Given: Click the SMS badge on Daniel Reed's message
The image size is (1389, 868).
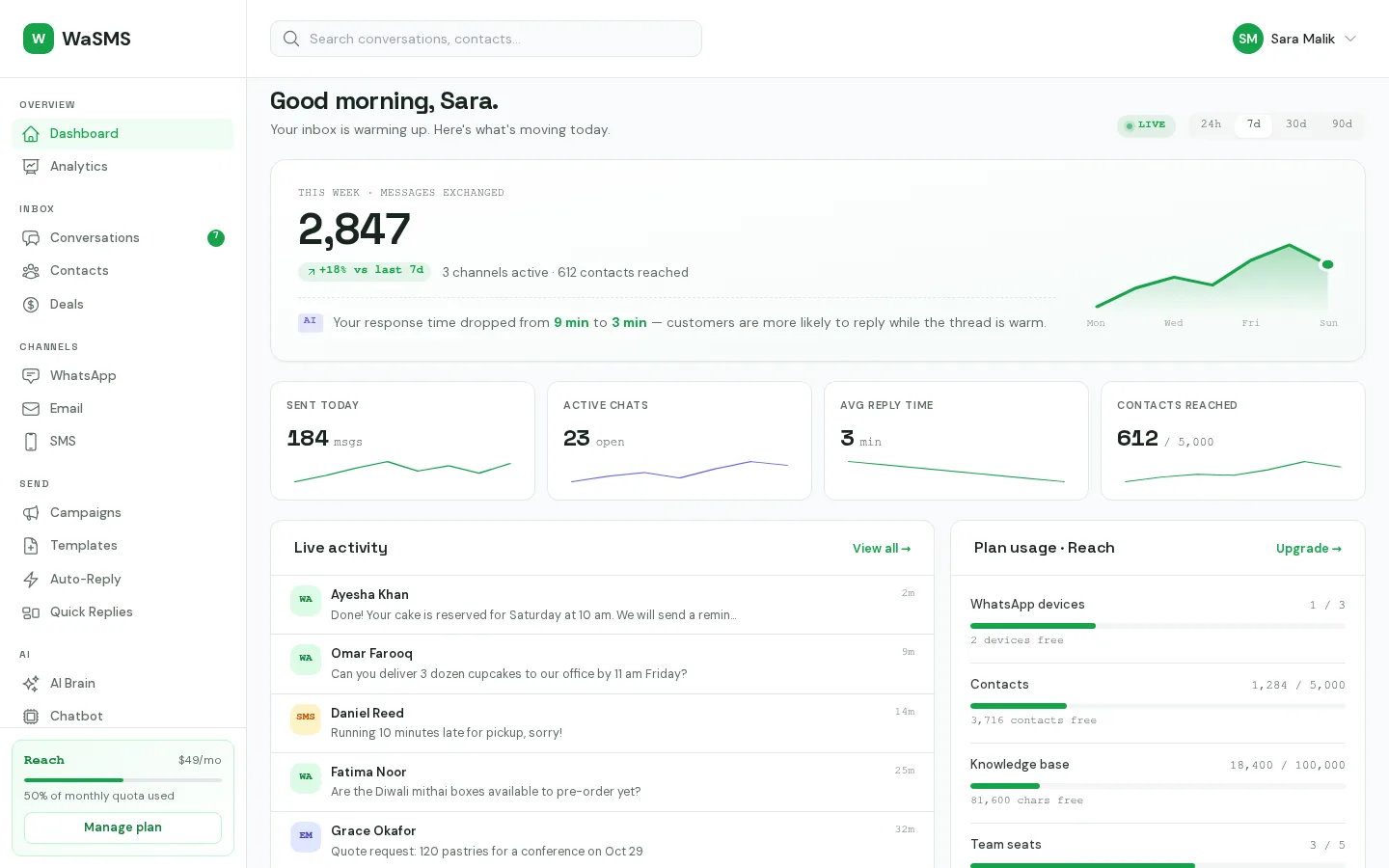Looking at the screenshot, I should click(x=306, y=718).
